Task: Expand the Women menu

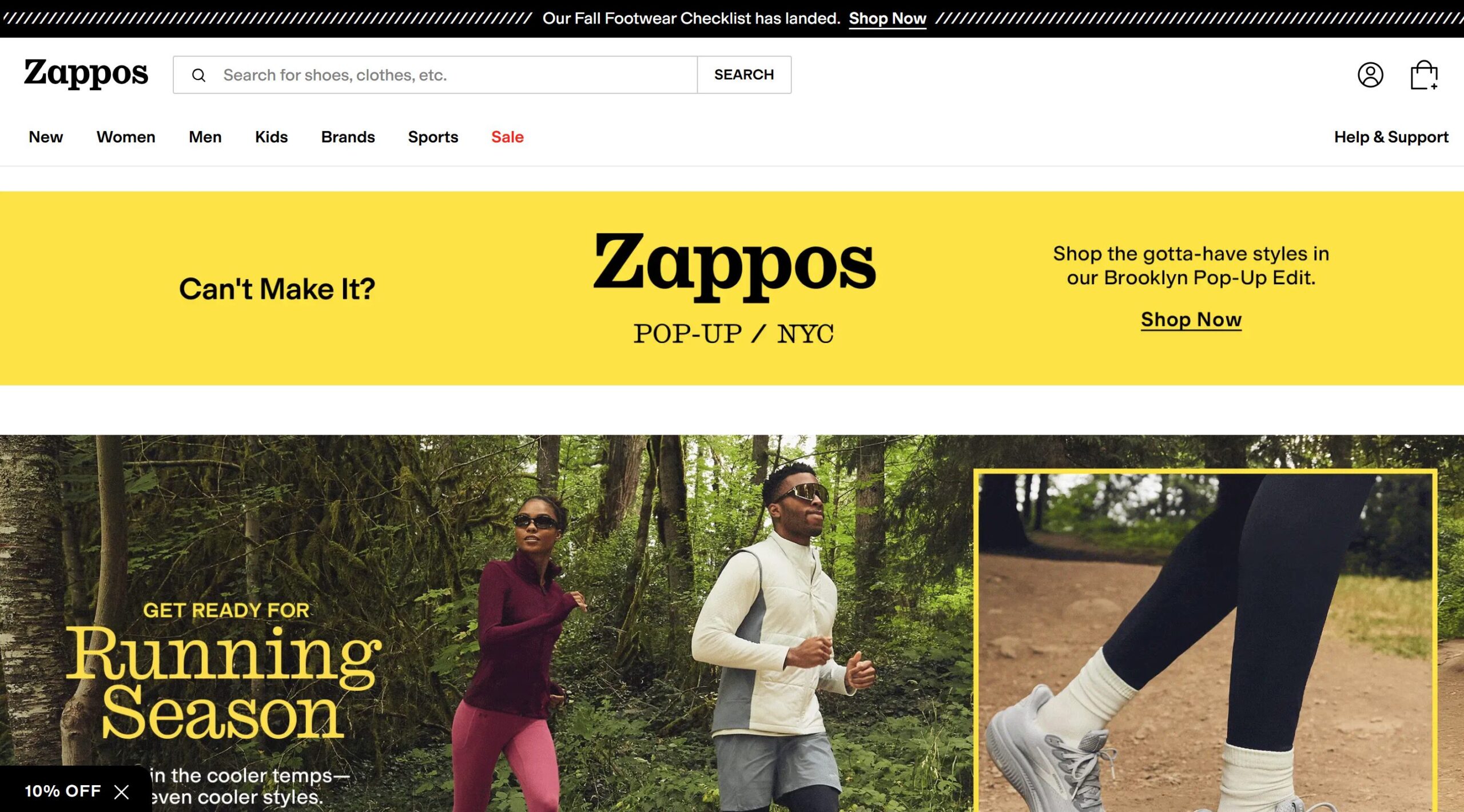Action: [126, 137]
